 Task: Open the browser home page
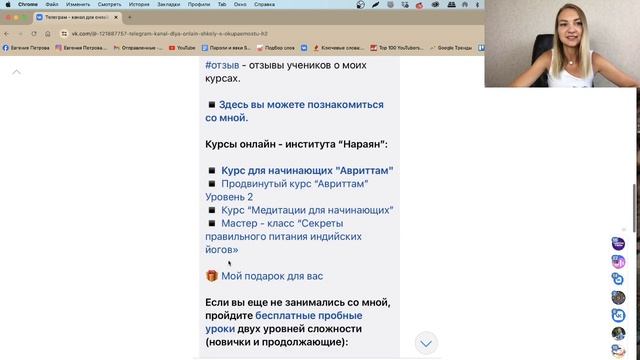pos(48,33)
